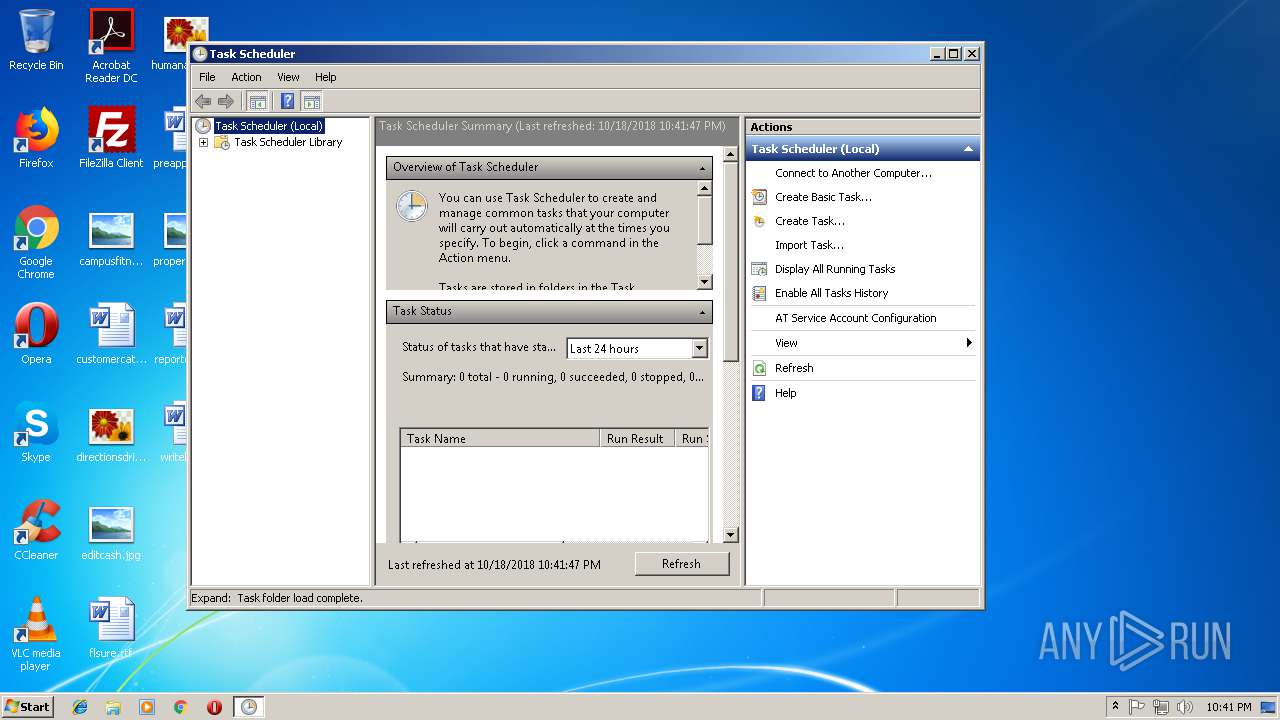Click the Enable All Tasks History icon
This screenshot has width=1280, height=720.
pyautogui.click(x=760, y=293)
